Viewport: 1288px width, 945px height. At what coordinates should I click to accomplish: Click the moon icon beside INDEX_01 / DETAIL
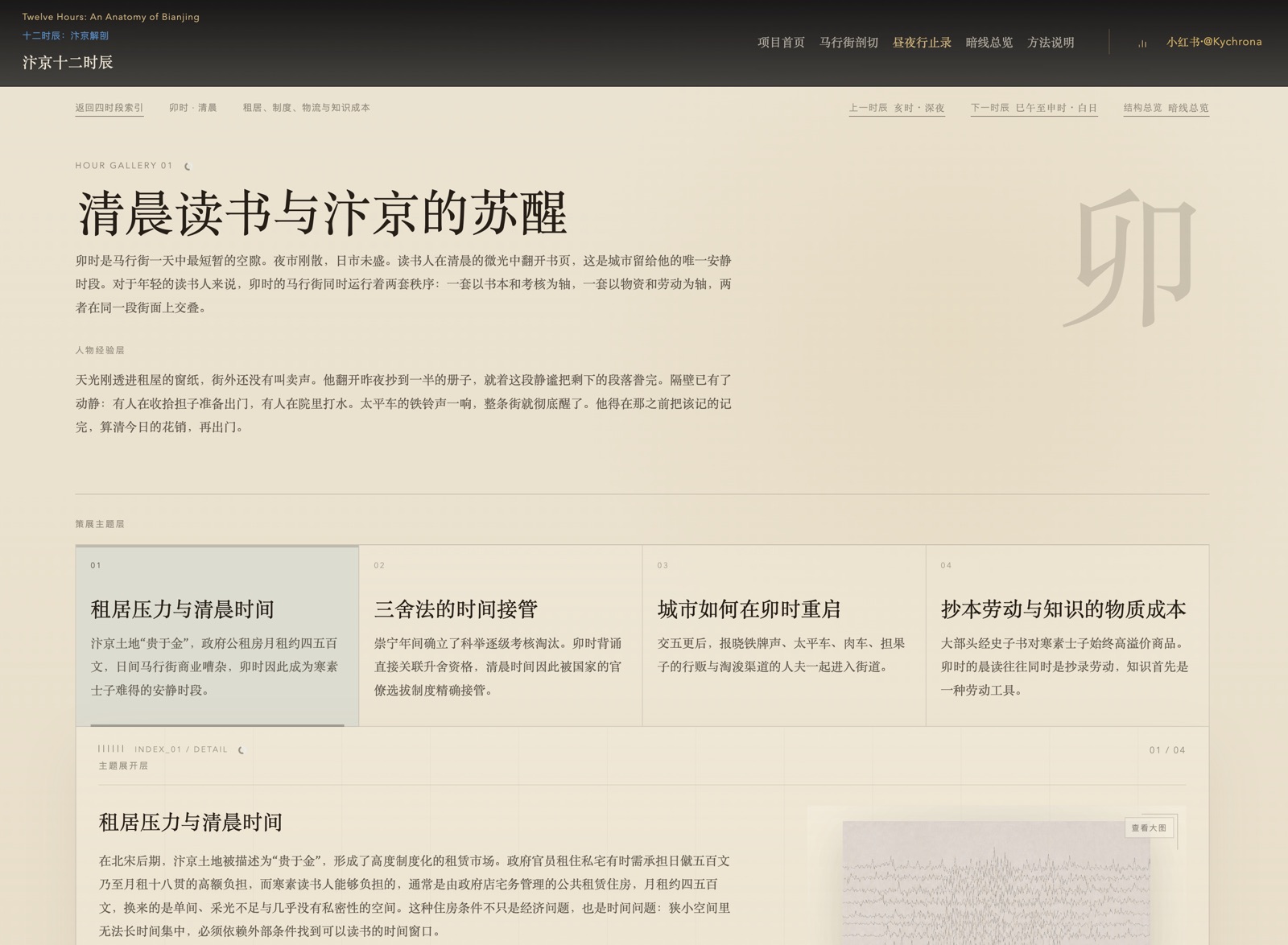pos(241,750)
